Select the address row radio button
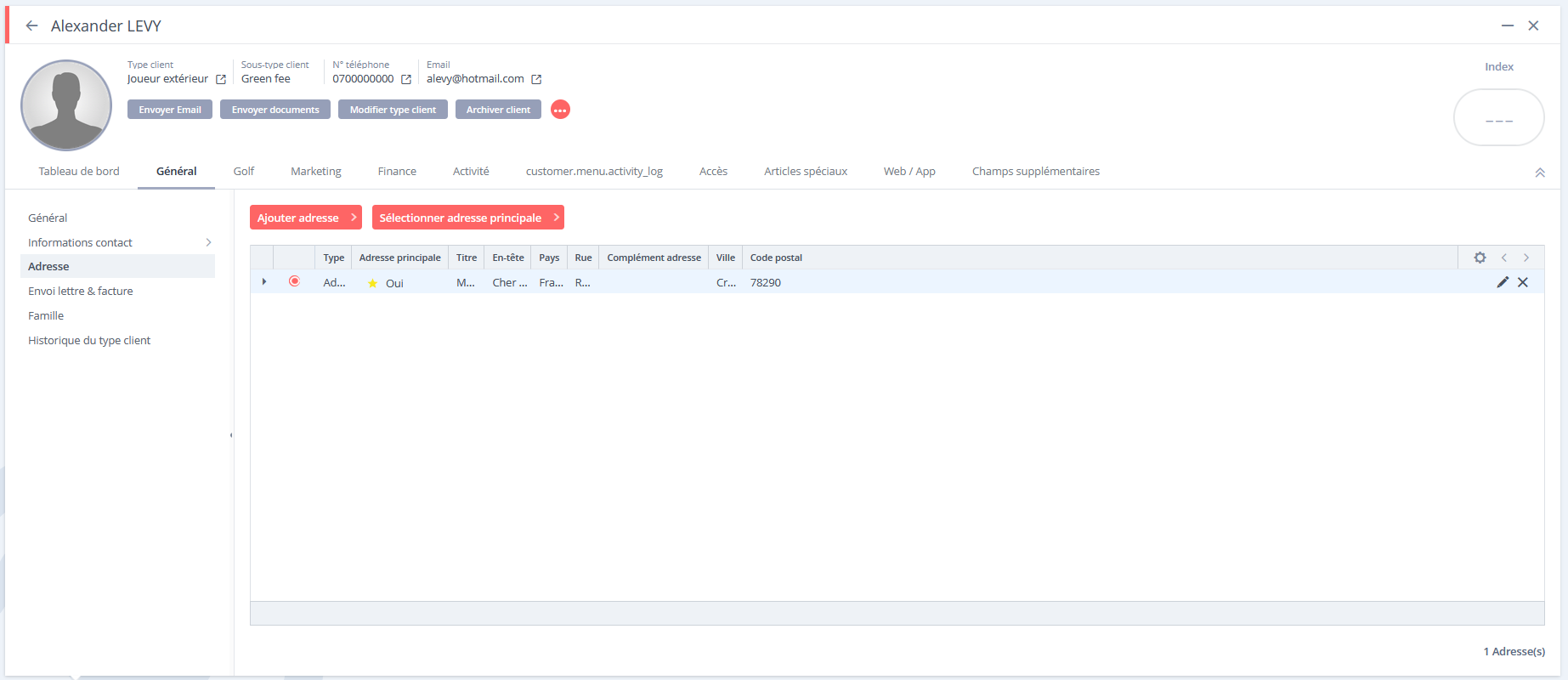The height and width of the screenshot is (680, 1568). click(x=294, y=281)
